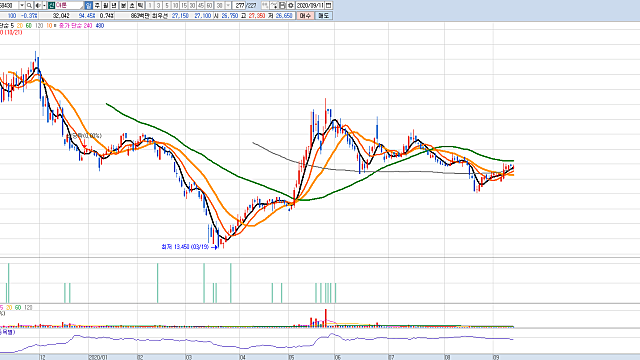Switch to yearly (년) chart period

tap(114, 5)
